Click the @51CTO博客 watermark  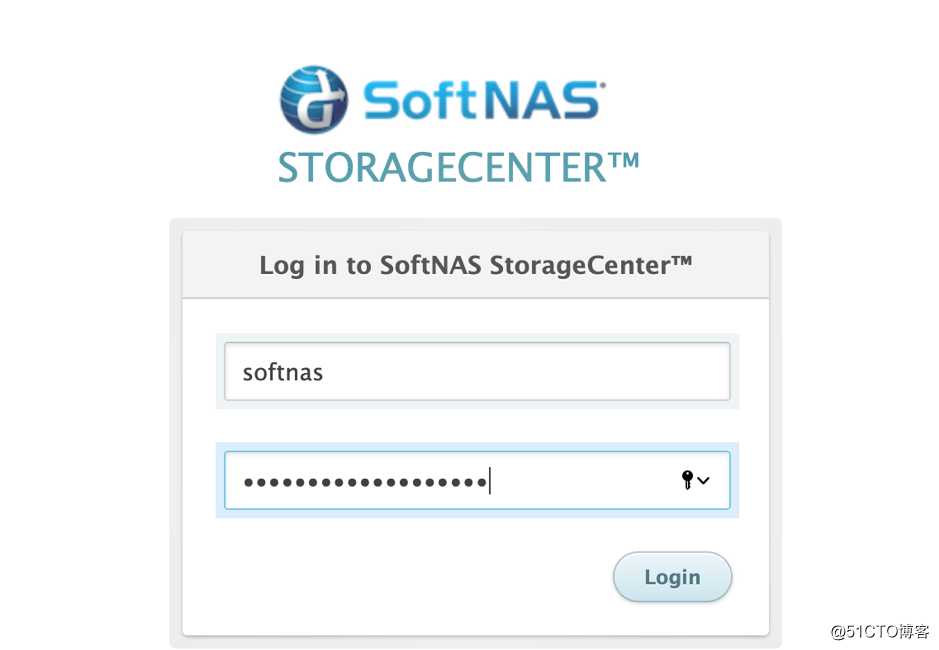click(x=880, y=631)
